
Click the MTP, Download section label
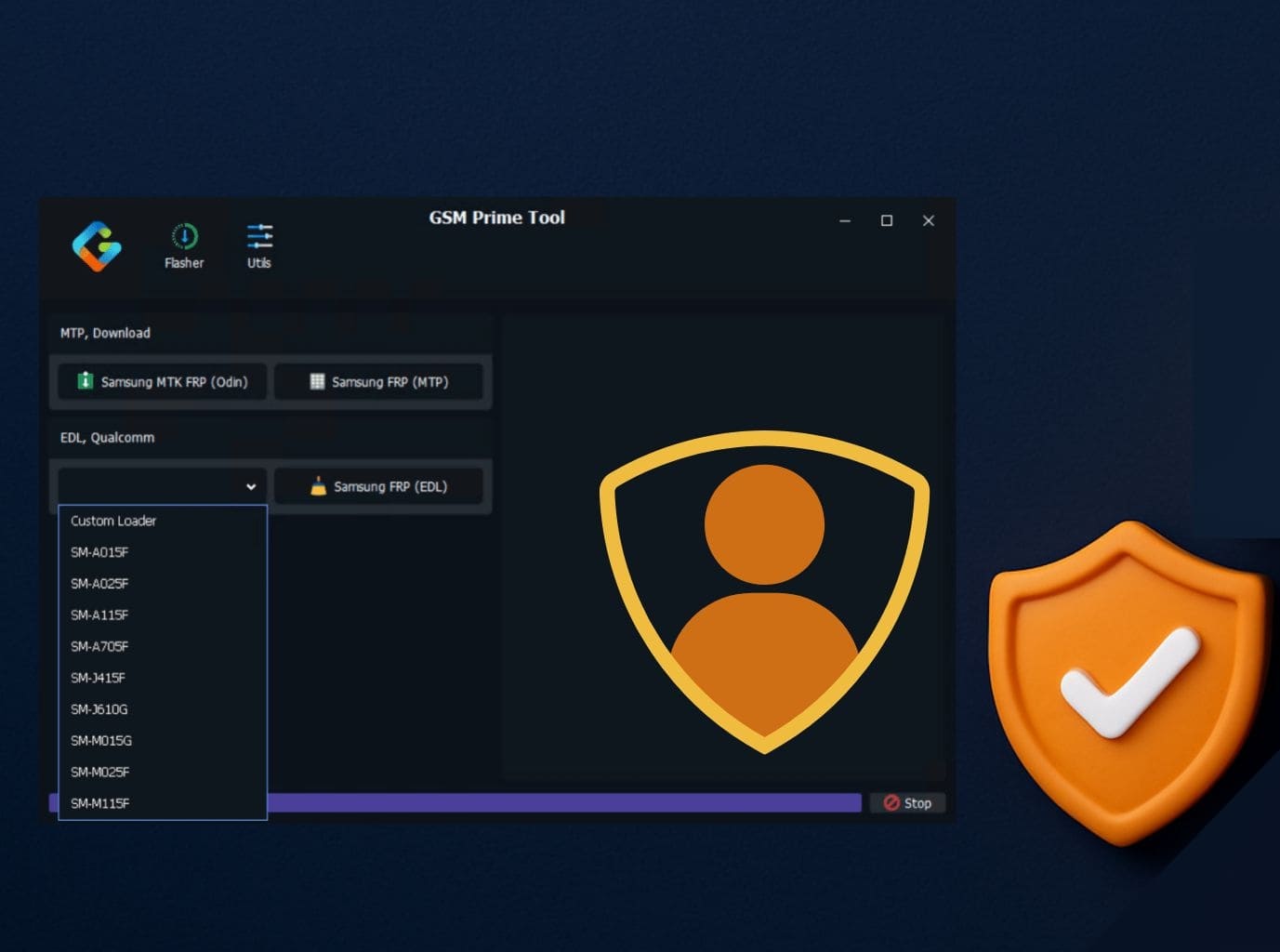point(105,333)
